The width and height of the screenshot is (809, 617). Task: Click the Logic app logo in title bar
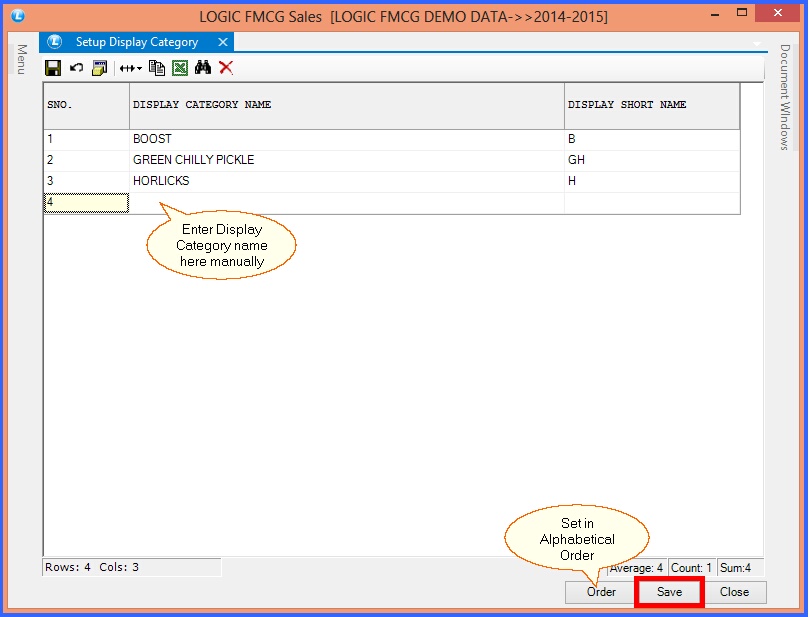(x=18, y=16)
